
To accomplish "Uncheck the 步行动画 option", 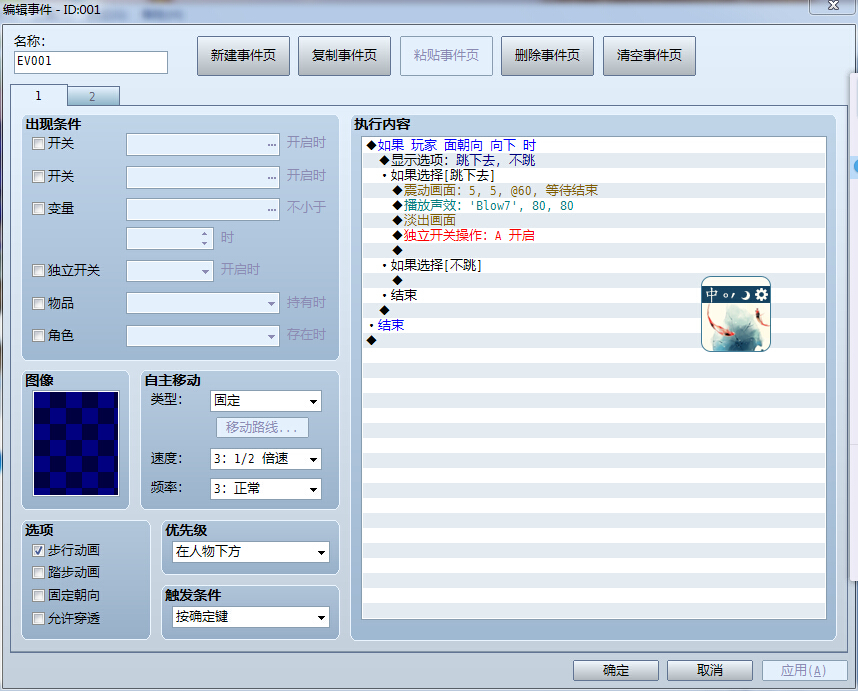I will coord(38,550).
